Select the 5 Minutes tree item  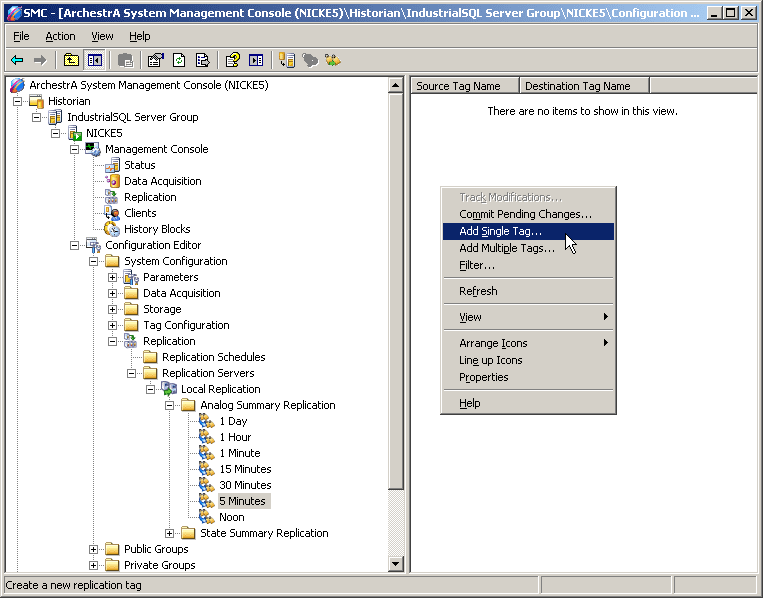242,501
